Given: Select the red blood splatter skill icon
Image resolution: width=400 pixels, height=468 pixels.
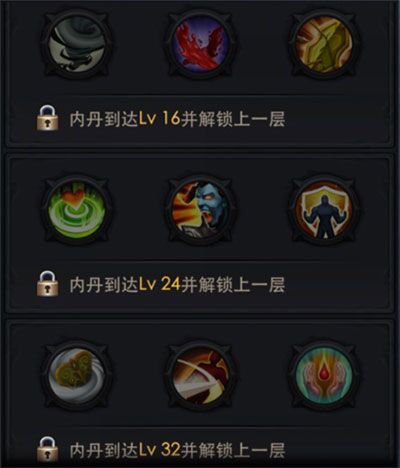Looking at the screenshot, I should tap(200, 44).
